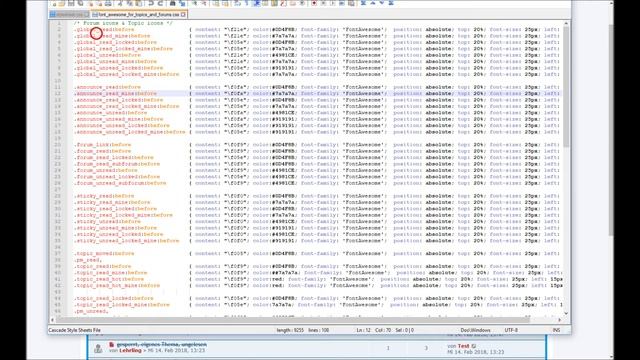Open 'gesperrt, eigenes Thema, ungelesen' topic in browser

click(x=162, y=344)
